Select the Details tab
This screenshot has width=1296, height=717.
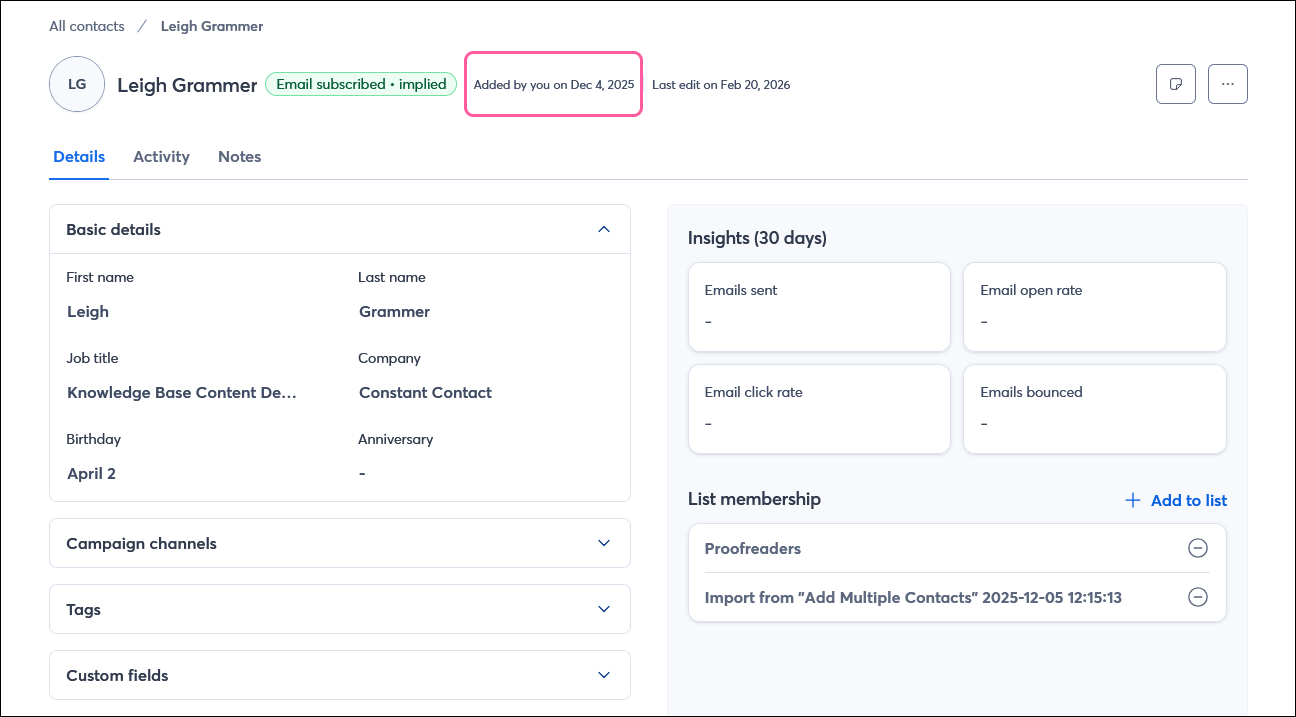pyautogui.click(x=79, y=157)
